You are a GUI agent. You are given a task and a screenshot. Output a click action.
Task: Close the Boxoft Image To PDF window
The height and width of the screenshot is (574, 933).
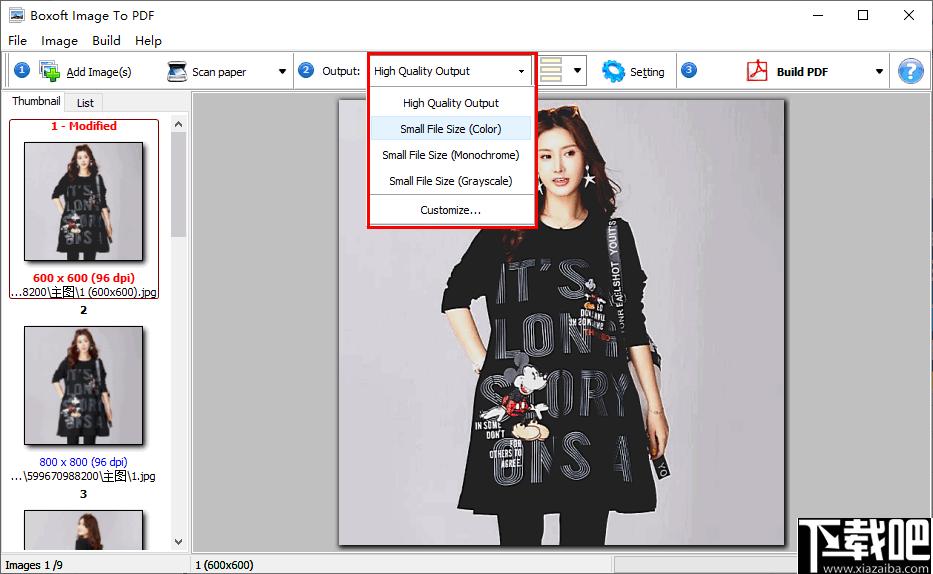(x=909, y=15)
